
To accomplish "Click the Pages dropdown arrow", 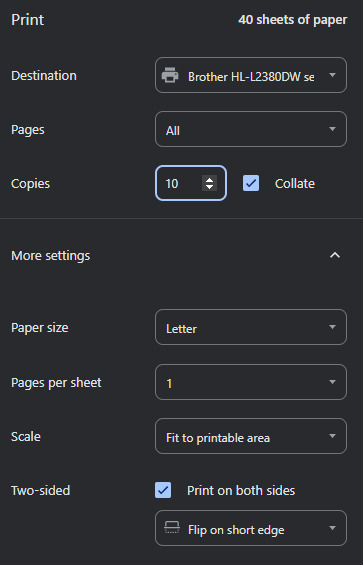I will (332, 129).
